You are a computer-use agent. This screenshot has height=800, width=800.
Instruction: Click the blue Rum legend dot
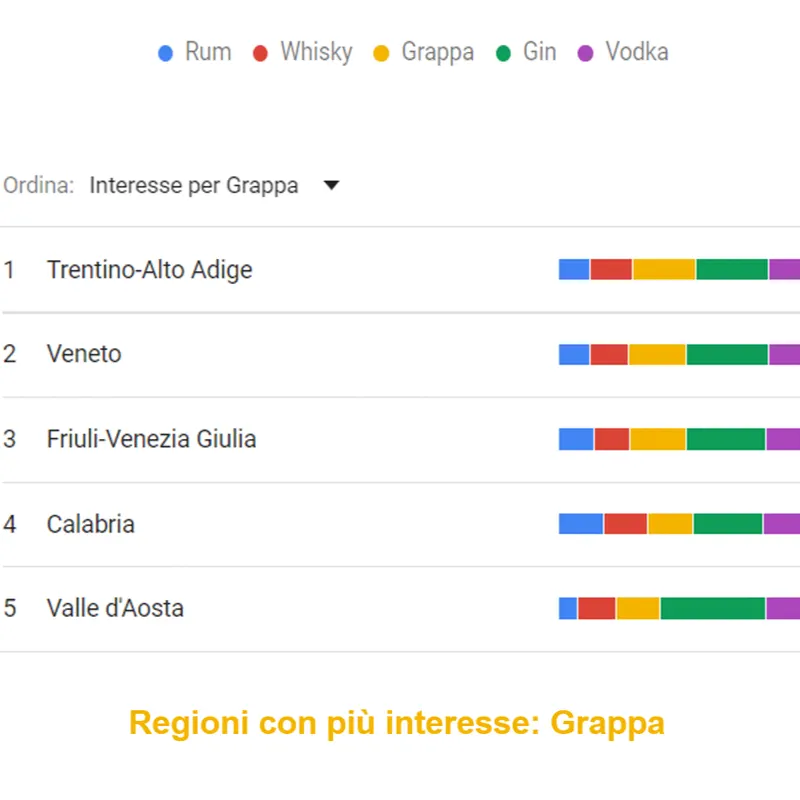(x=166, y=53)
